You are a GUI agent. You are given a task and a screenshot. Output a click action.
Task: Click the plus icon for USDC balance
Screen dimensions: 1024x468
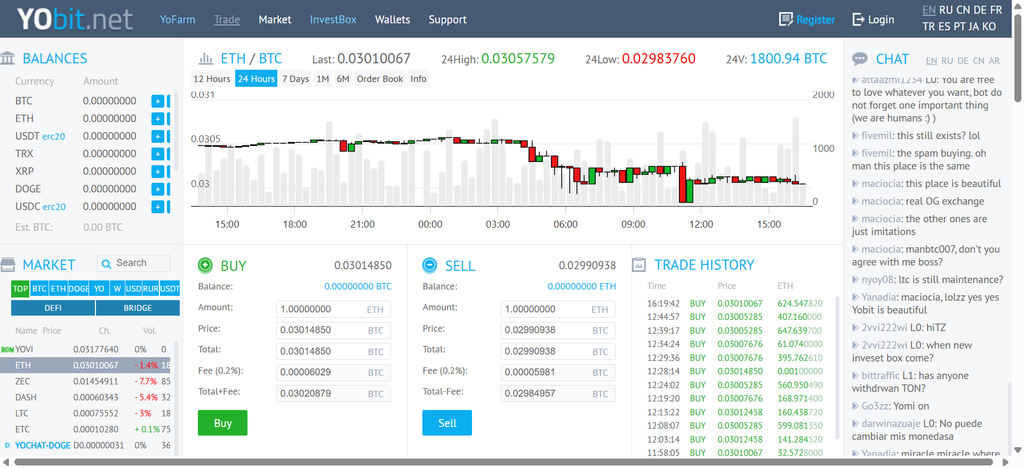(157, 207)
